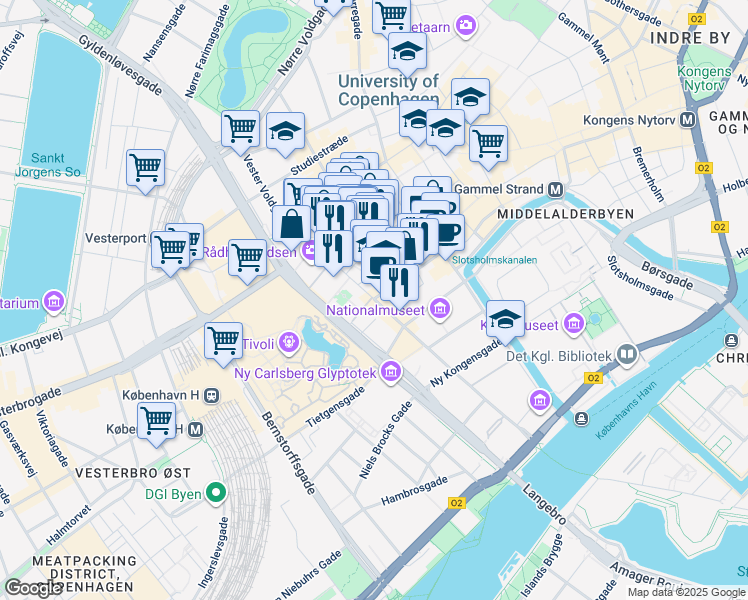Open the Tivoli attraction marker

click(289, 342)
